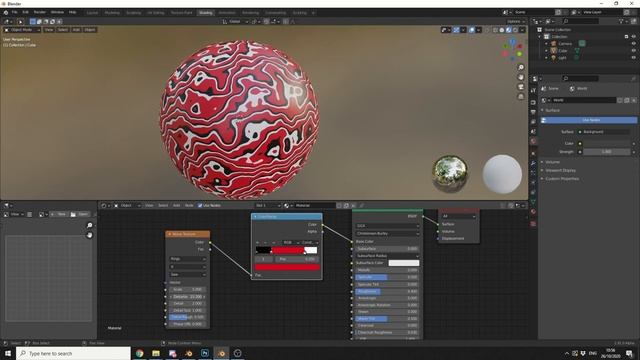Viewport: 640px width, 360px height.
Task: Open the node editor Add menu
Action: (x=176, y=206)
